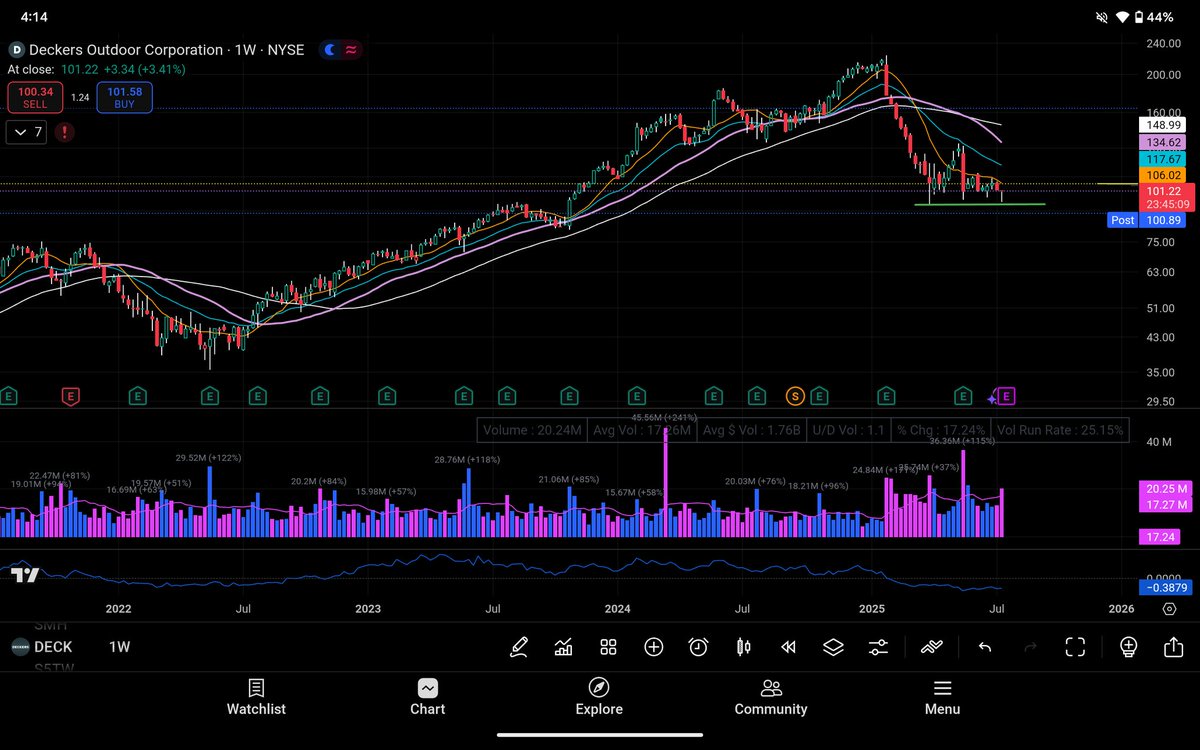Open the alarm clock alert icon
1200x750 pixels.
click(698, 647)
